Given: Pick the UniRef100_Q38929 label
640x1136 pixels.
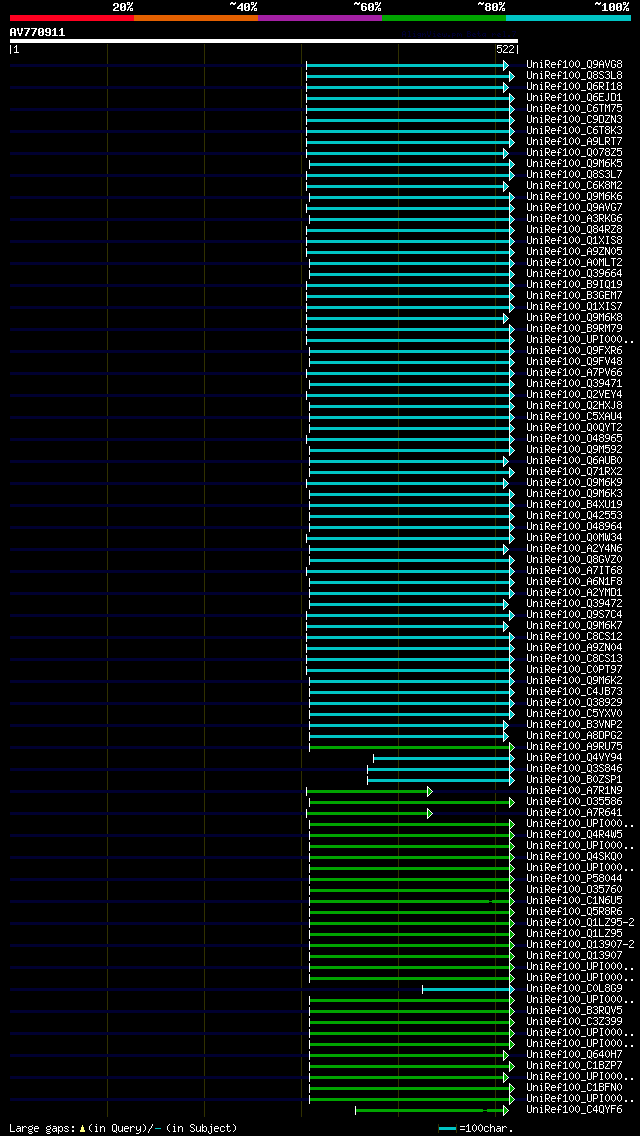Looking at the screenshot, I should 574,702.
